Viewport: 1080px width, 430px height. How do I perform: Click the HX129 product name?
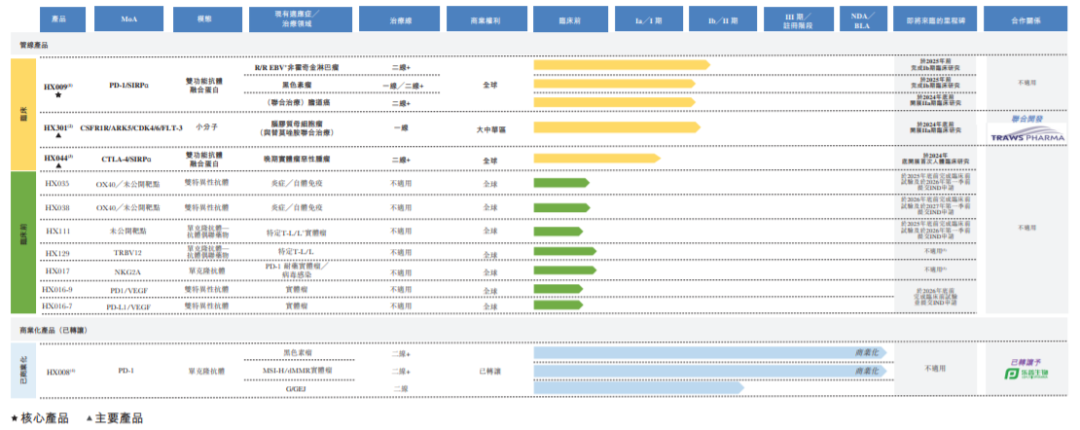57,253
